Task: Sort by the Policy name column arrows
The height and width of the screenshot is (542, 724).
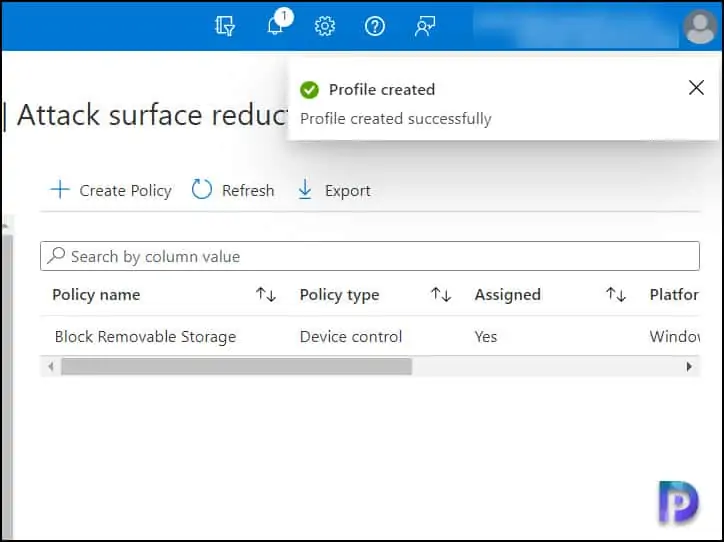Action: [x=266, y=294]
